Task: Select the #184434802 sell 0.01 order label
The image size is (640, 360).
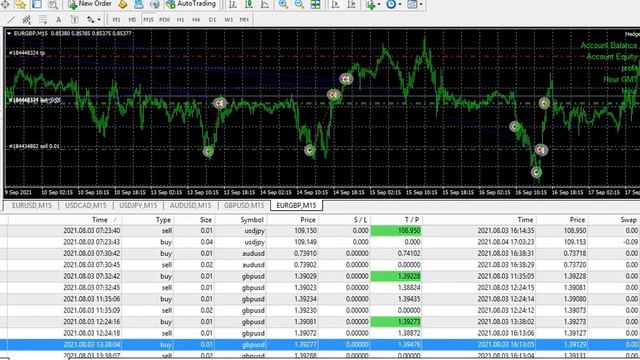Action: point(34,146)
